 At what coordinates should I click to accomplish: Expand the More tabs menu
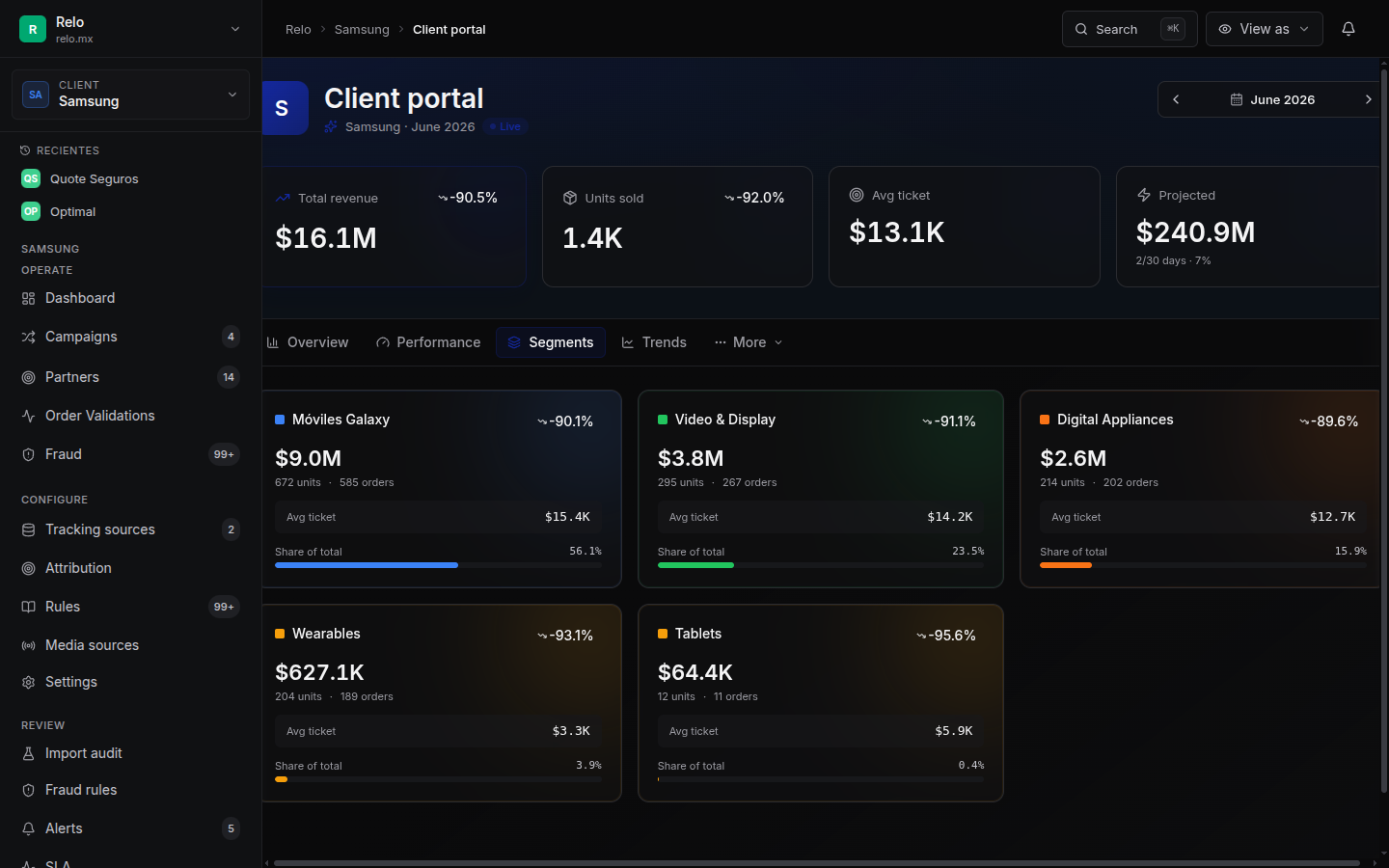click(x=749, y=342)
